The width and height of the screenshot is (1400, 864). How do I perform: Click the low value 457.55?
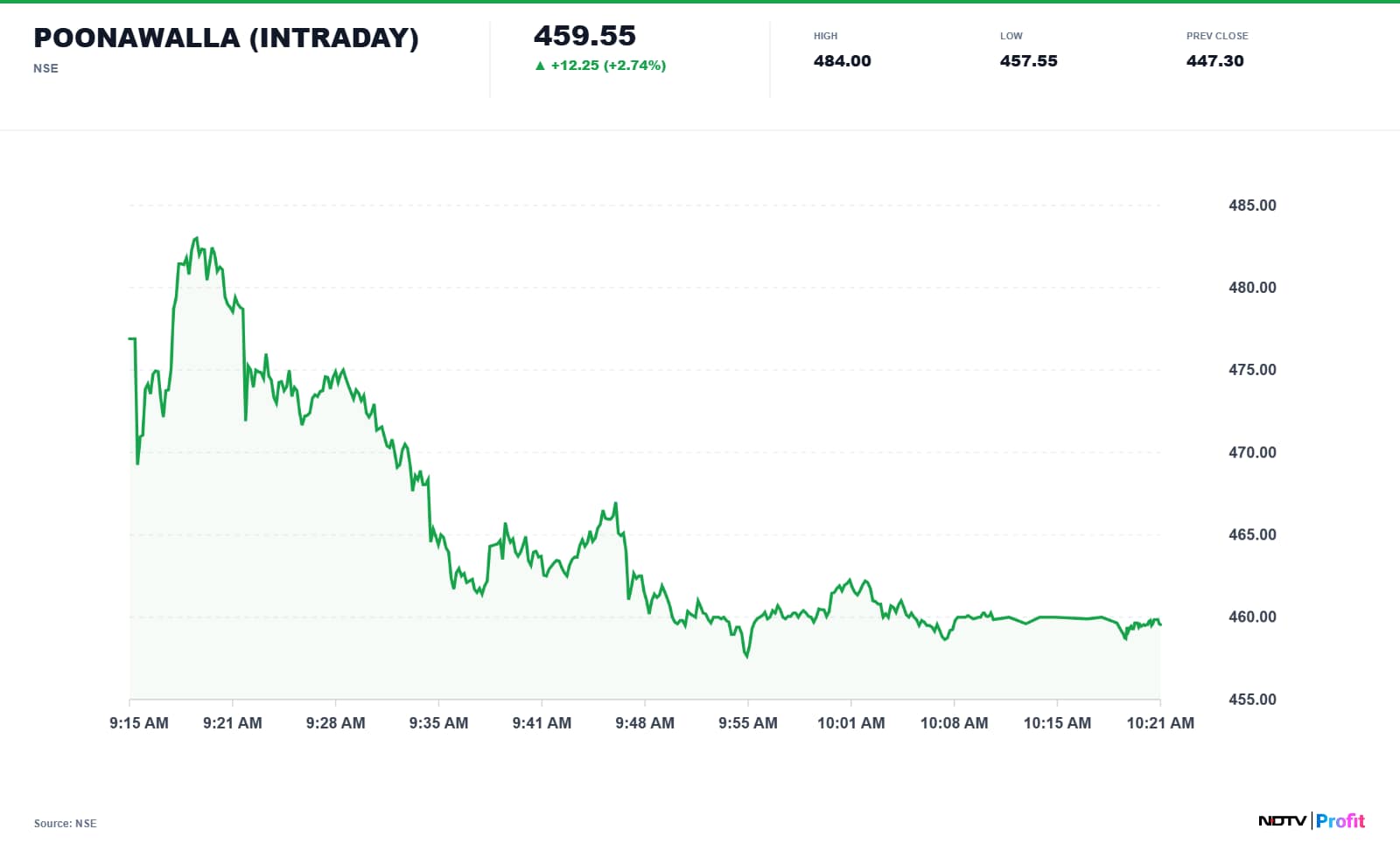pos(1028,61)
